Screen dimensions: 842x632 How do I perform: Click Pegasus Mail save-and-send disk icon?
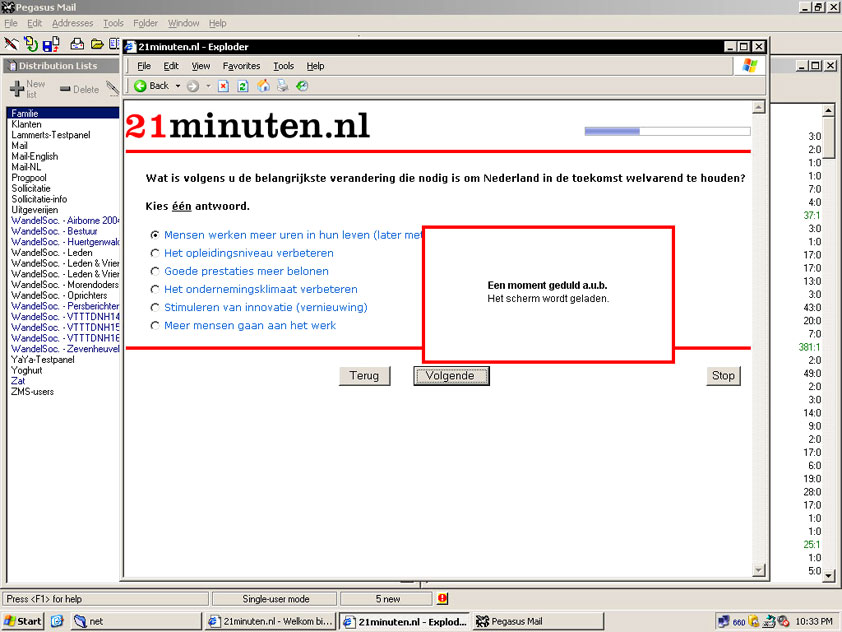tap(51, 44)
